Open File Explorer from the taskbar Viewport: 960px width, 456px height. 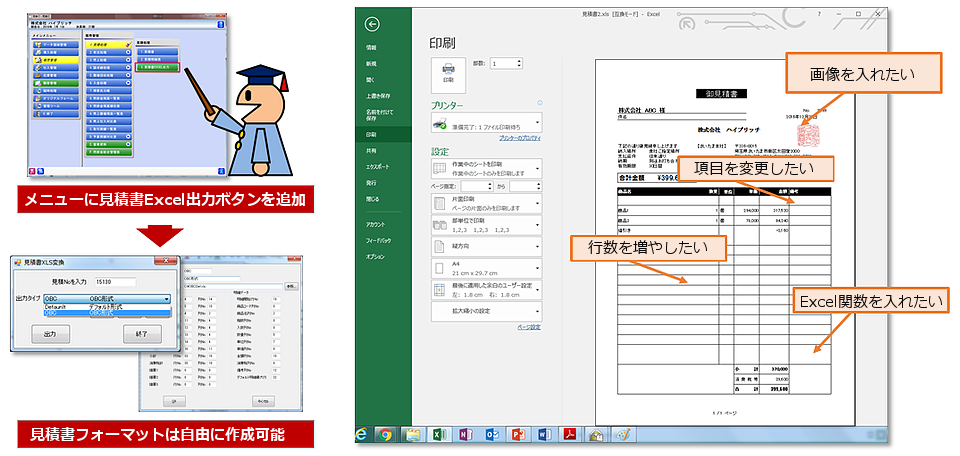pos(412,434)
